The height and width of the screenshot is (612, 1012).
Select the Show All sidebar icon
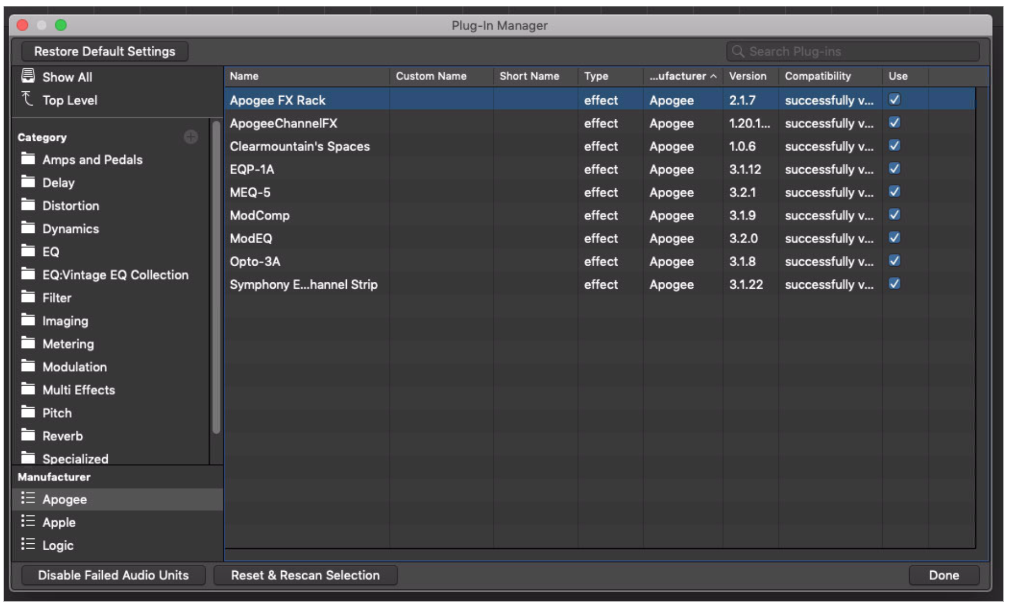click(x=31, y=76)
